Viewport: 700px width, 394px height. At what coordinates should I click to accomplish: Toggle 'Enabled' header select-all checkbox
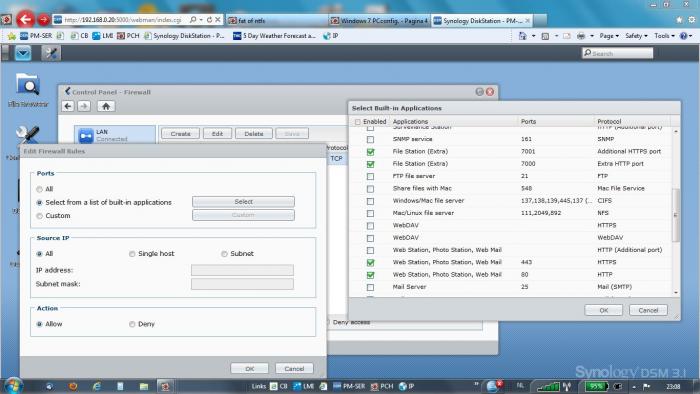[358, 122]
